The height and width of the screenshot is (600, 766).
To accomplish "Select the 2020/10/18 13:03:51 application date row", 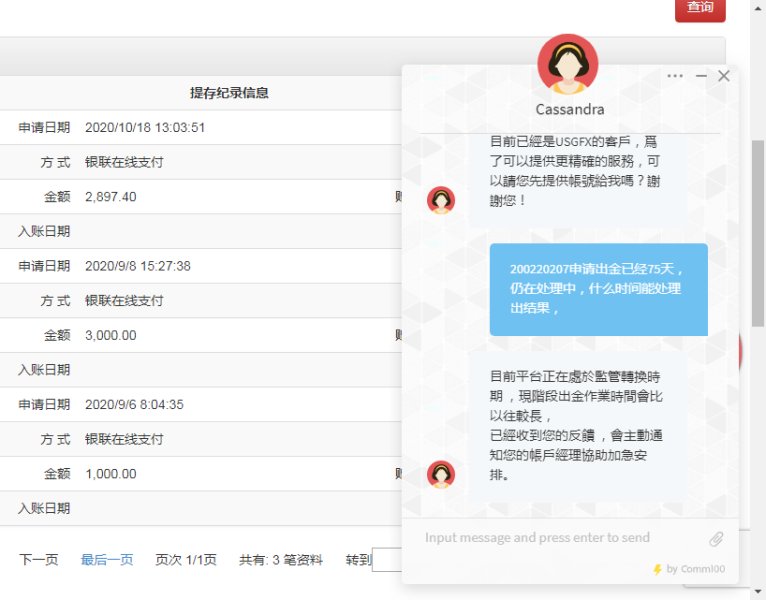I will 145,128.
